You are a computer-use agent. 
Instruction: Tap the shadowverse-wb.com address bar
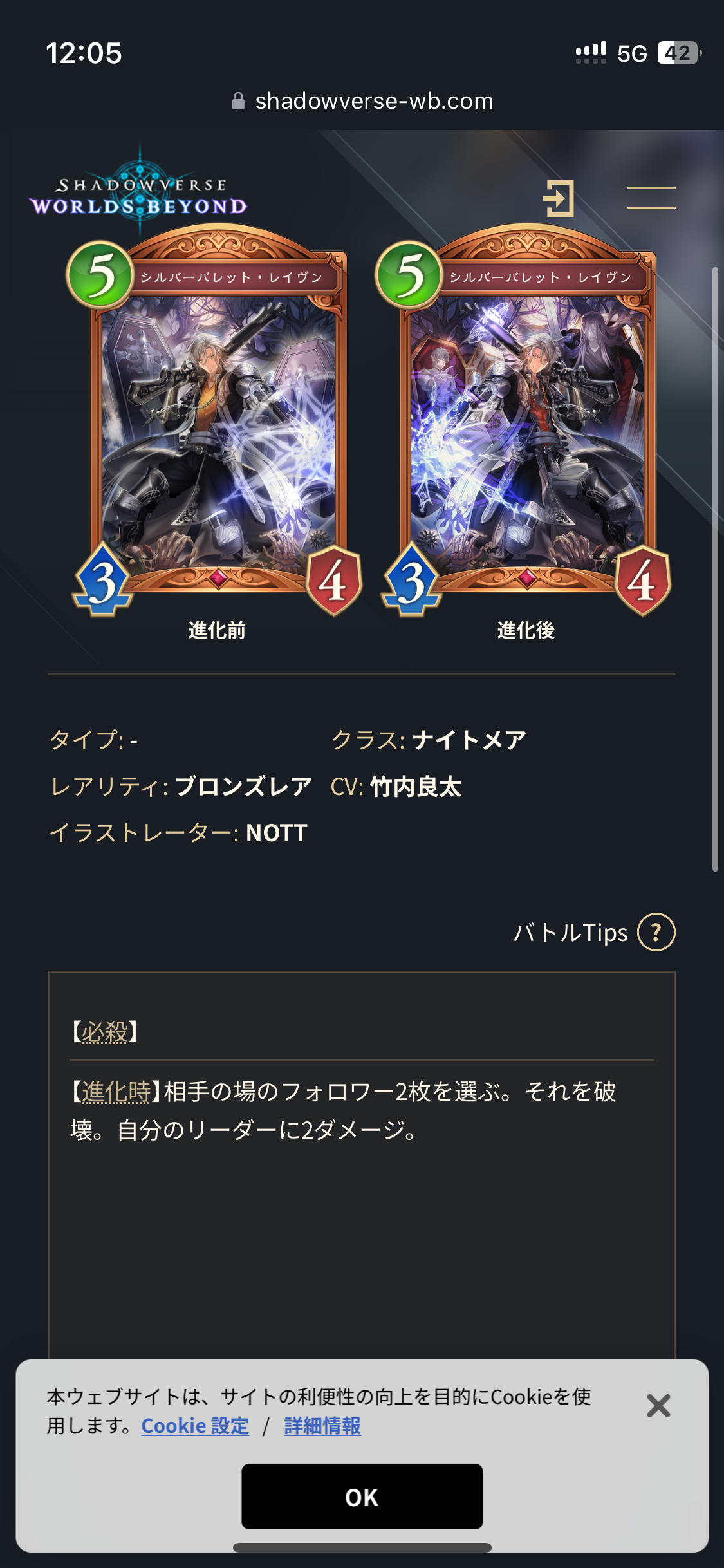click(x=362, y=101)
